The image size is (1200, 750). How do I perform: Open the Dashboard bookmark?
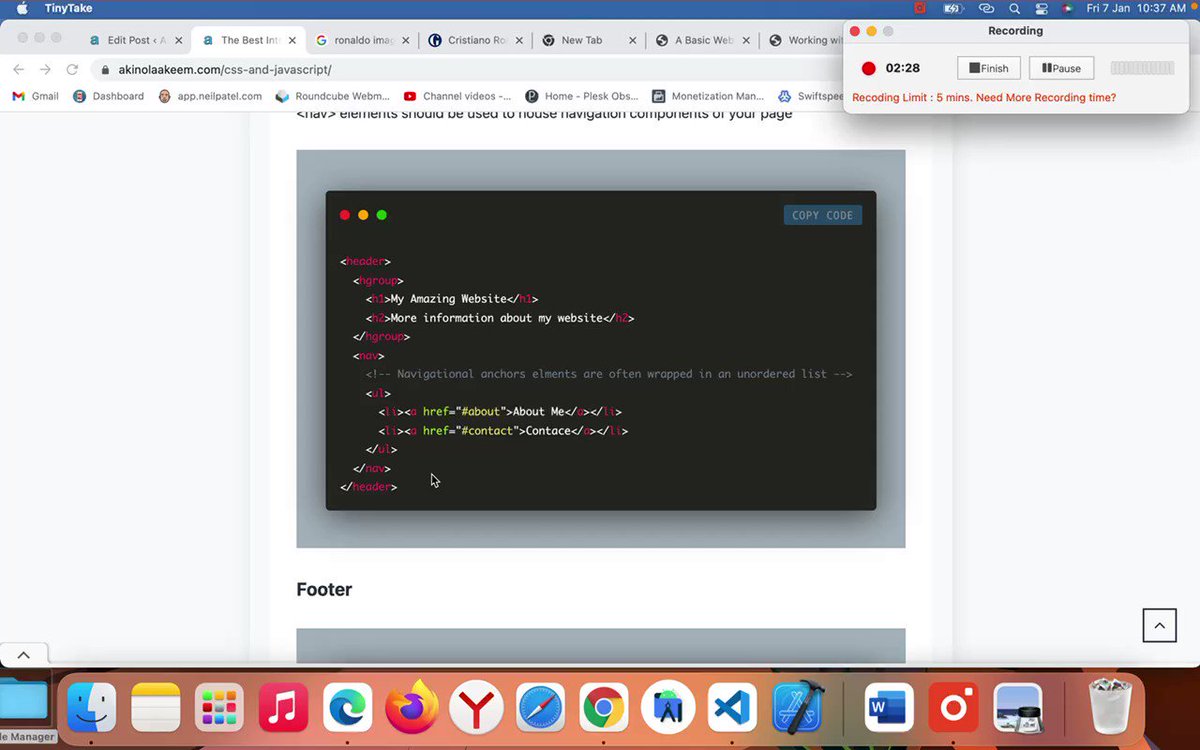coord(108,96)
